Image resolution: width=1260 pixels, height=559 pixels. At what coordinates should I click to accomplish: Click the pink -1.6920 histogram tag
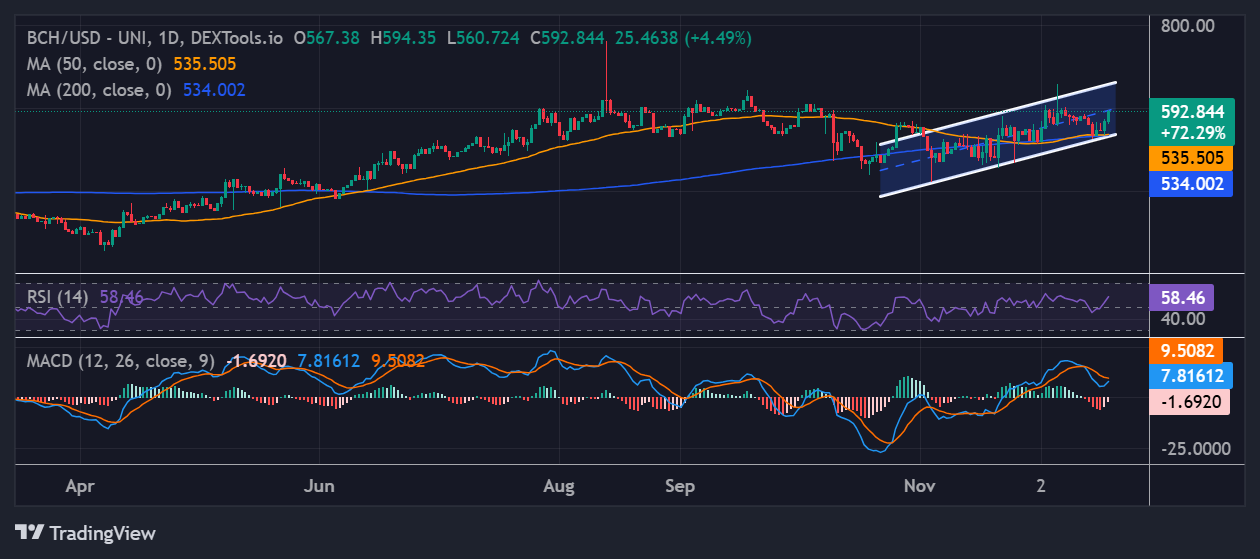click(x=1188, y=401)
